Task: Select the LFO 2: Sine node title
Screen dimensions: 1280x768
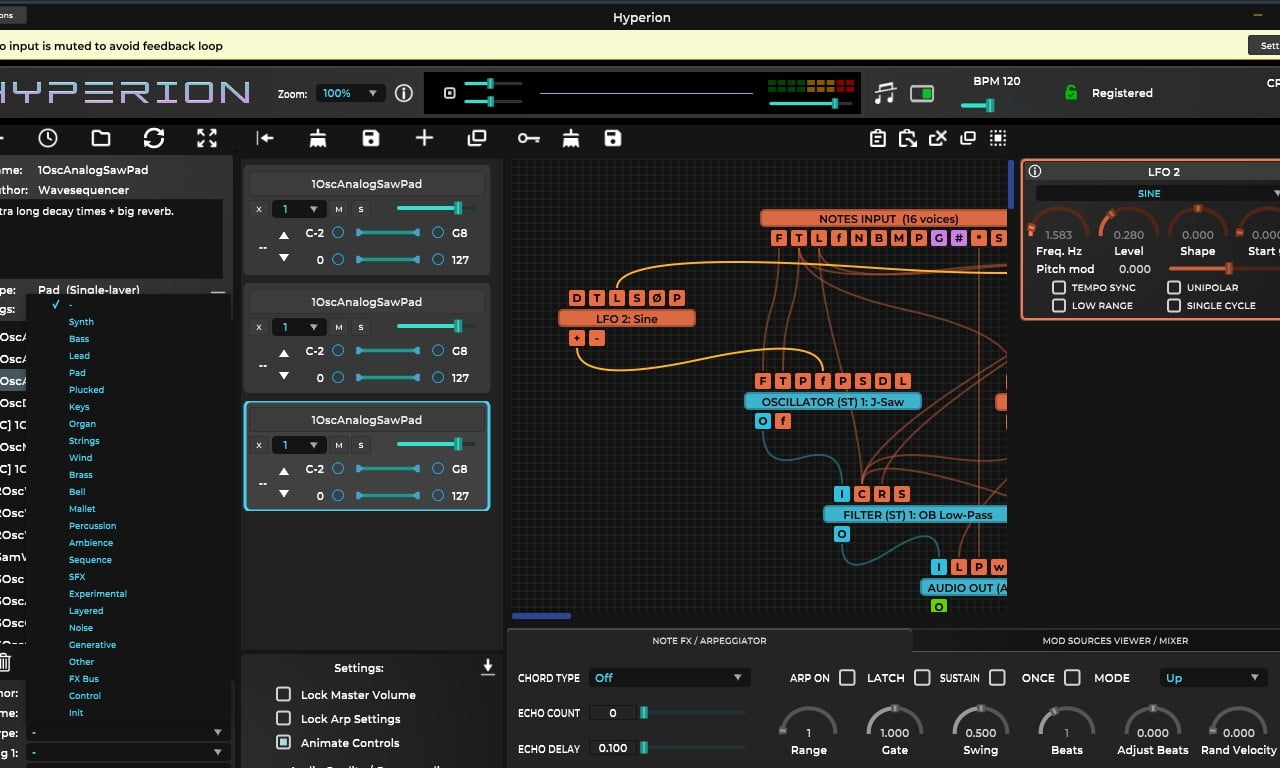Action: tap(626, 318)
